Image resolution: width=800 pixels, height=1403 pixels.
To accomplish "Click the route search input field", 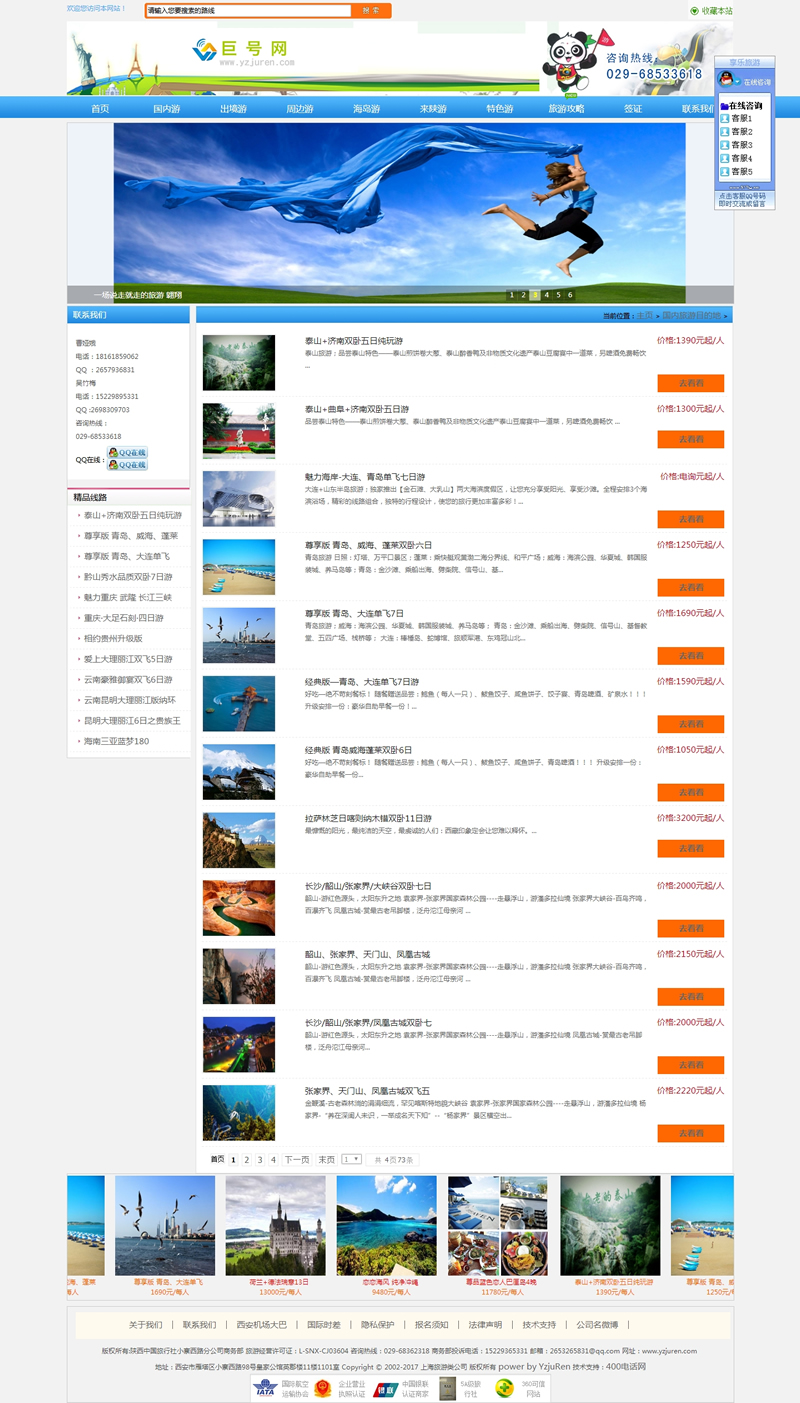I will point(247,11).
